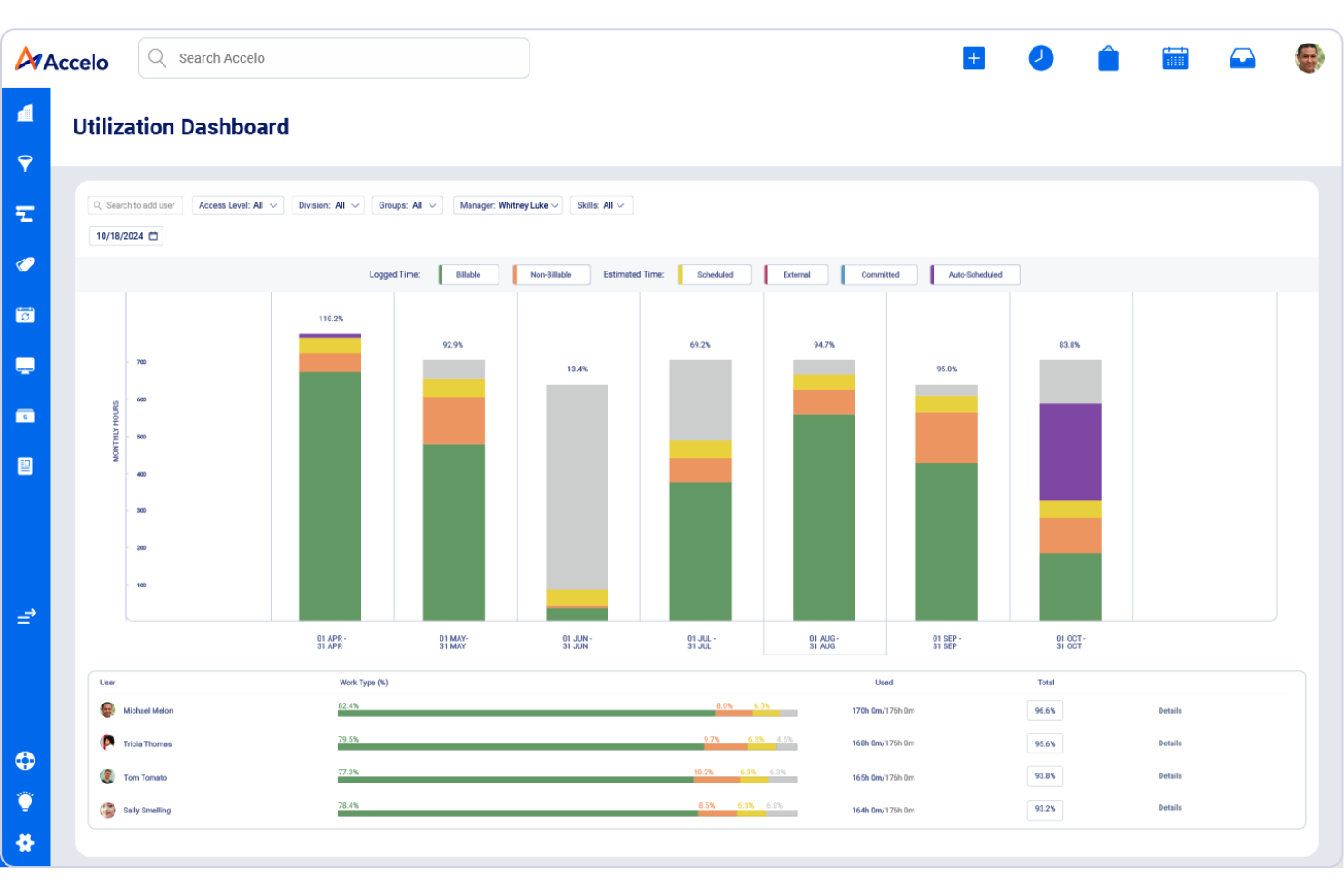Open the monitor icon in sidebar
The image size is (1344, 896).
point(25,365)
